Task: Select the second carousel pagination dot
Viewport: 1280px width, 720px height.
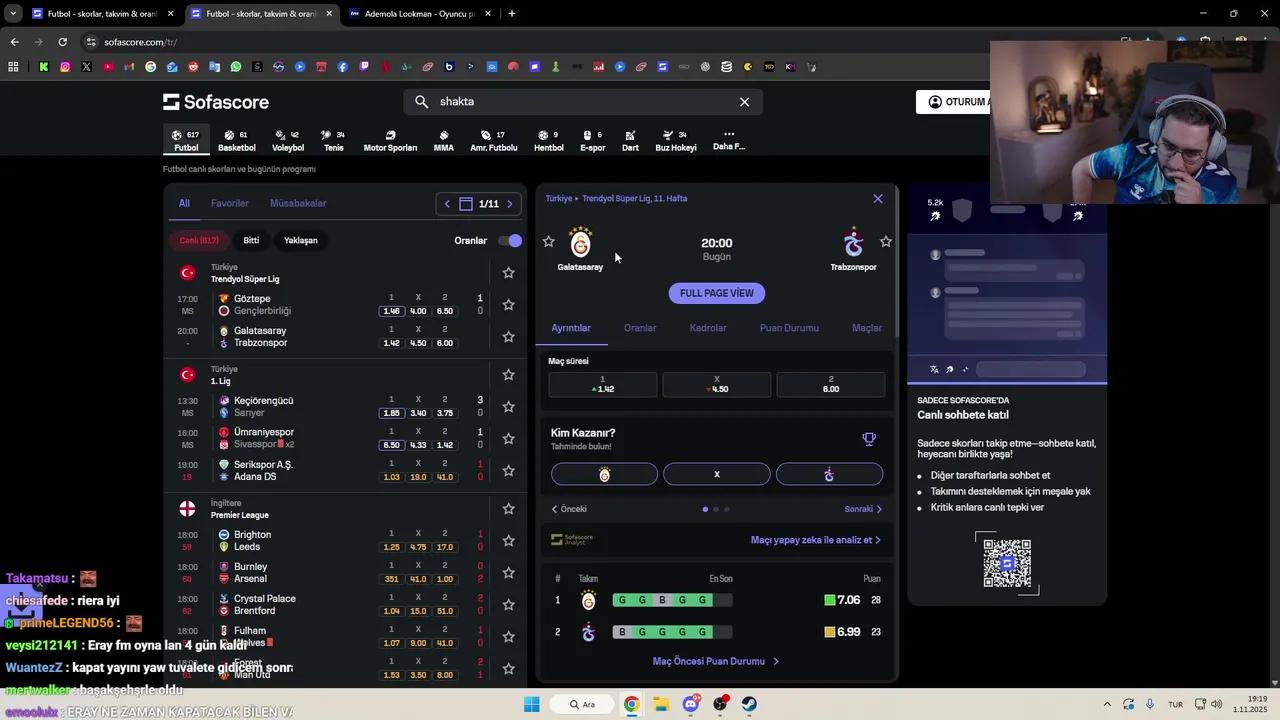Action: click(x=717, y=509)
